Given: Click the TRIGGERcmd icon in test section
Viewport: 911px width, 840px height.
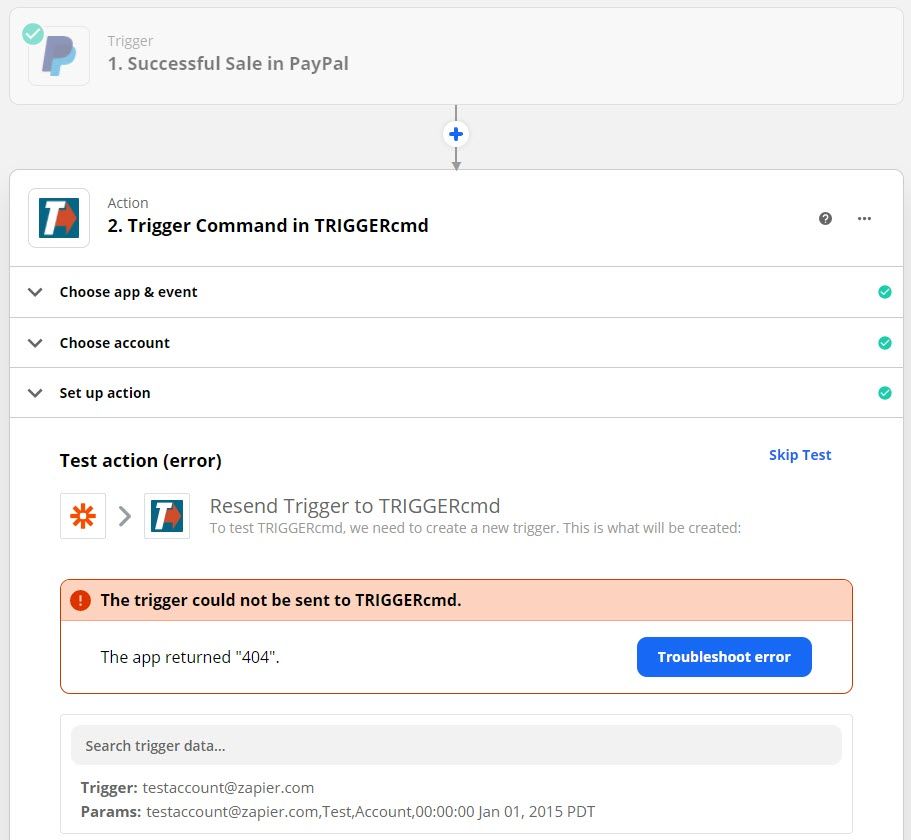Looking at the screenshot, I should point(167,516).
